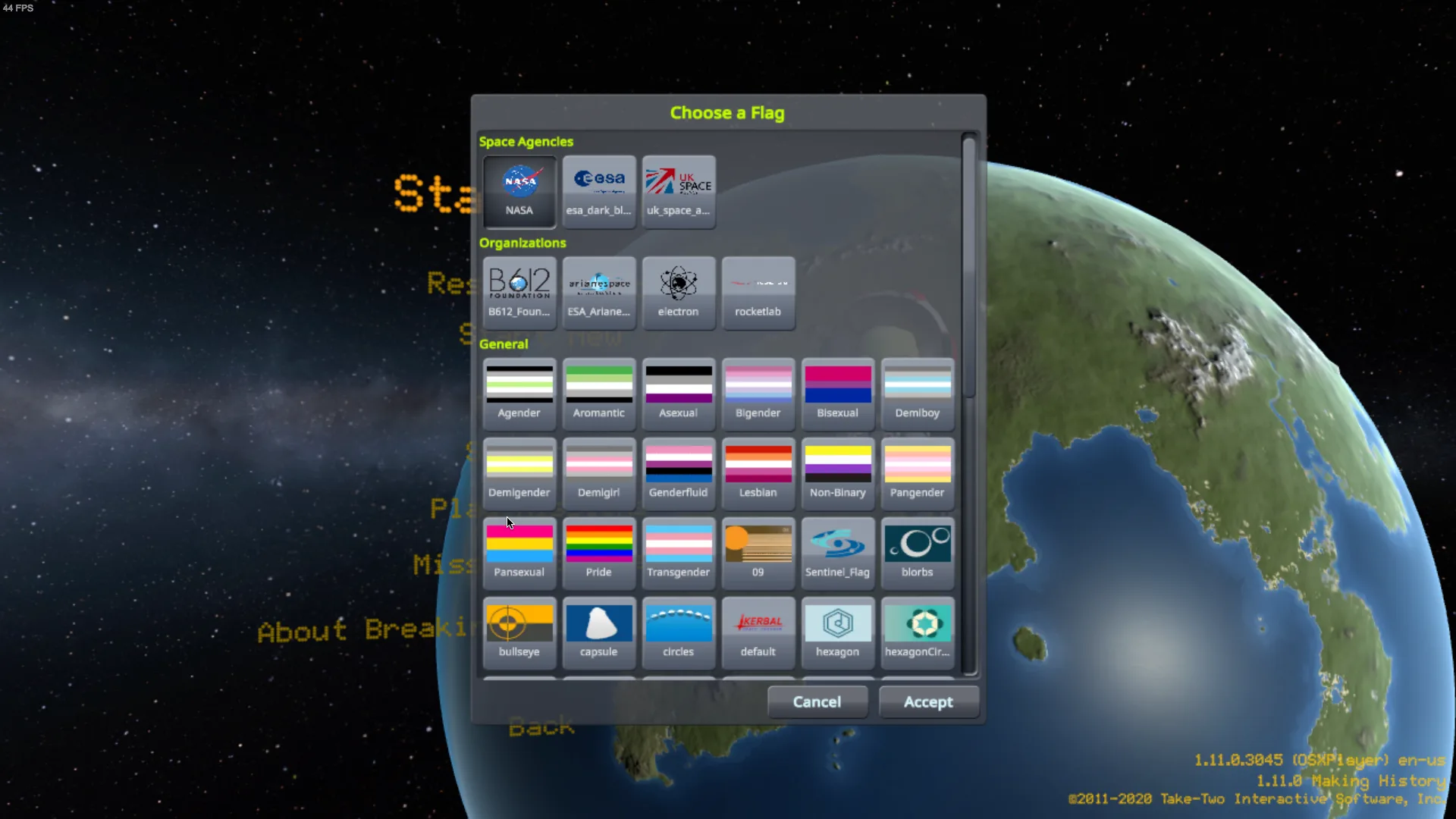Image resolution: width=1456 pixels, height=819 pixels.
Task: Pick the hexagonCircles flag
Action: 918,633
